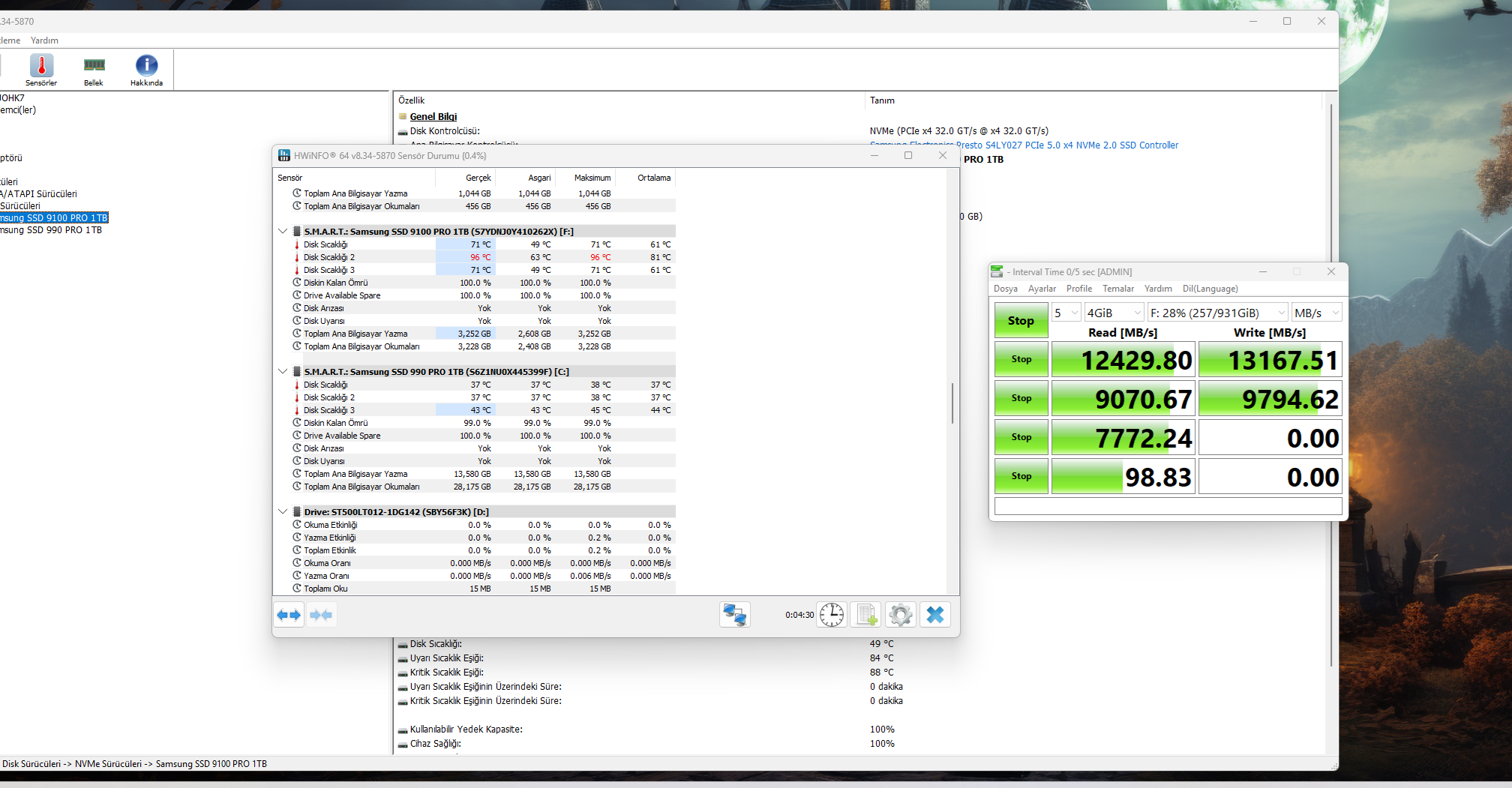Click the Ortalama column header

(x=645, y=178)
